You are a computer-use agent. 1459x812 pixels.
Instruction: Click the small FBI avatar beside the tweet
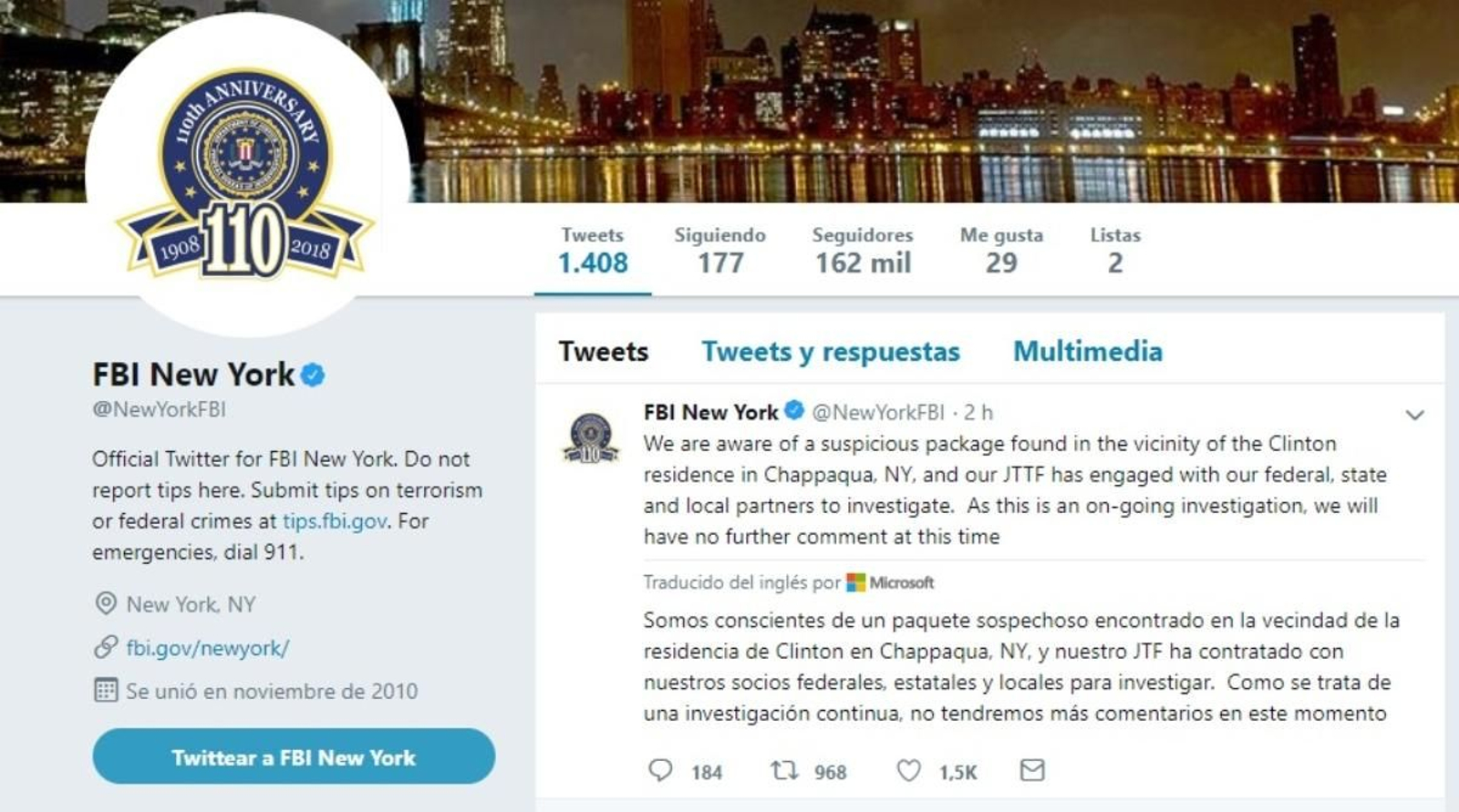click(592, 437)
